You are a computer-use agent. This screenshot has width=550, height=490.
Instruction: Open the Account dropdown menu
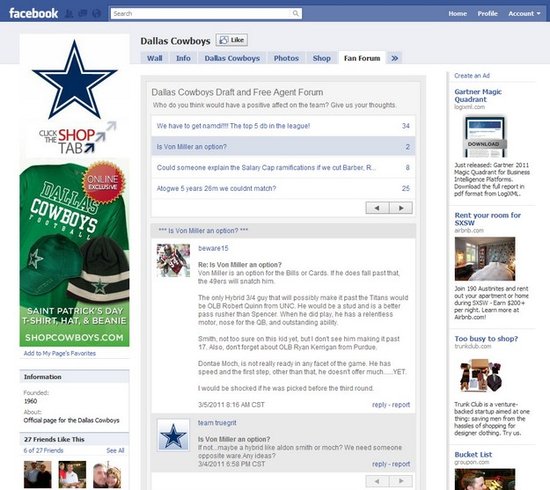(x=524, y=14)
